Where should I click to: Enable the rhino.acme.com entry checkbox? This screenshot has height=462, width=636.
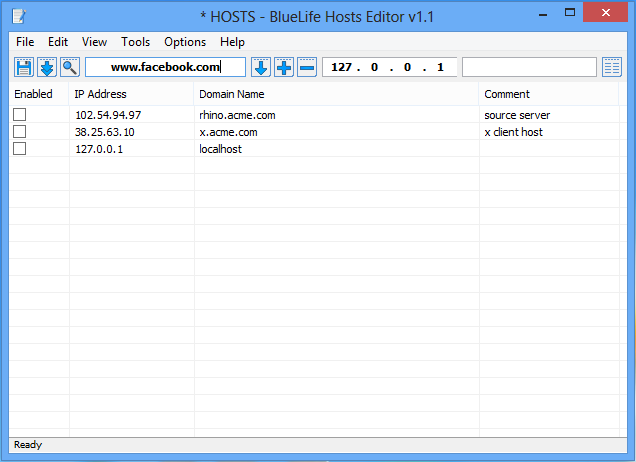point(19,115)
